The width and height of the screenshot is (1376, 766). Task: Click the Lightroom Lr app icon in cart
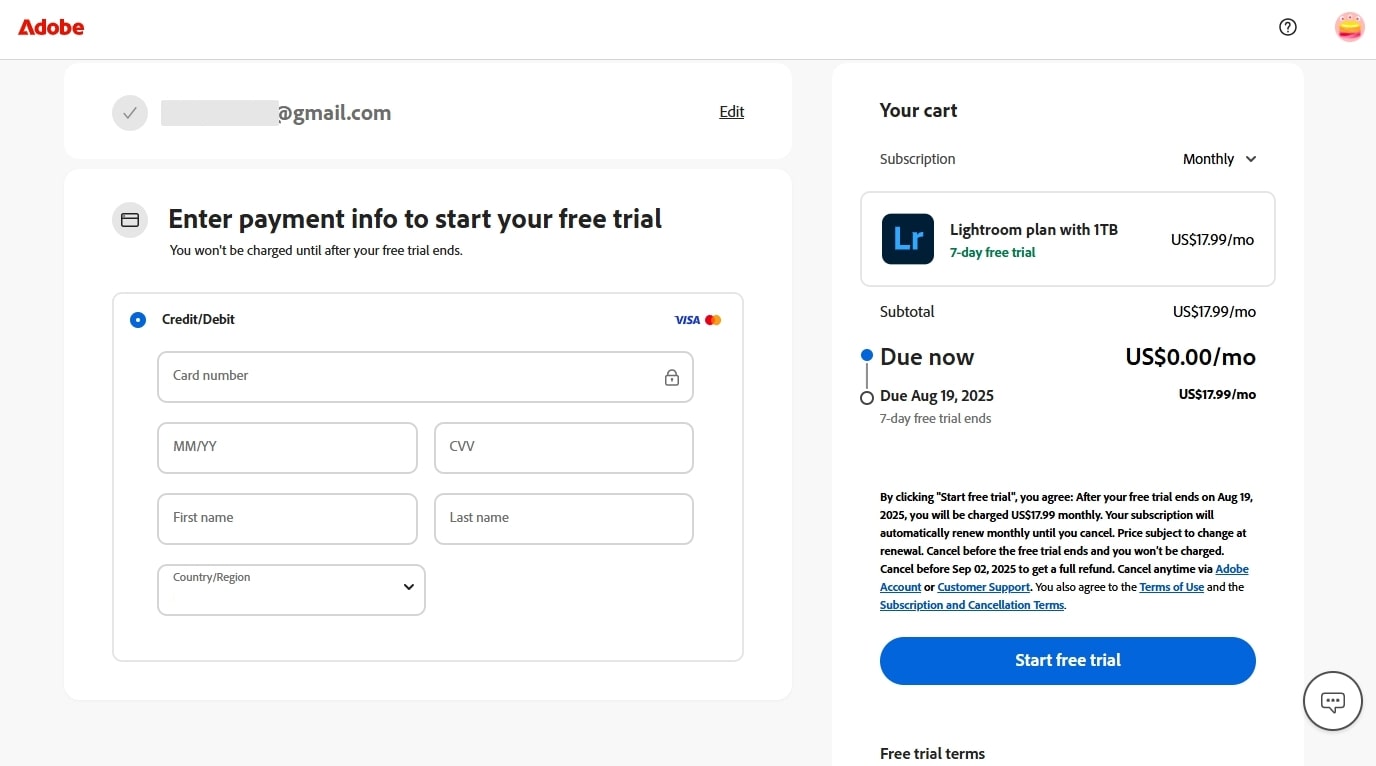tap(907, 239)
